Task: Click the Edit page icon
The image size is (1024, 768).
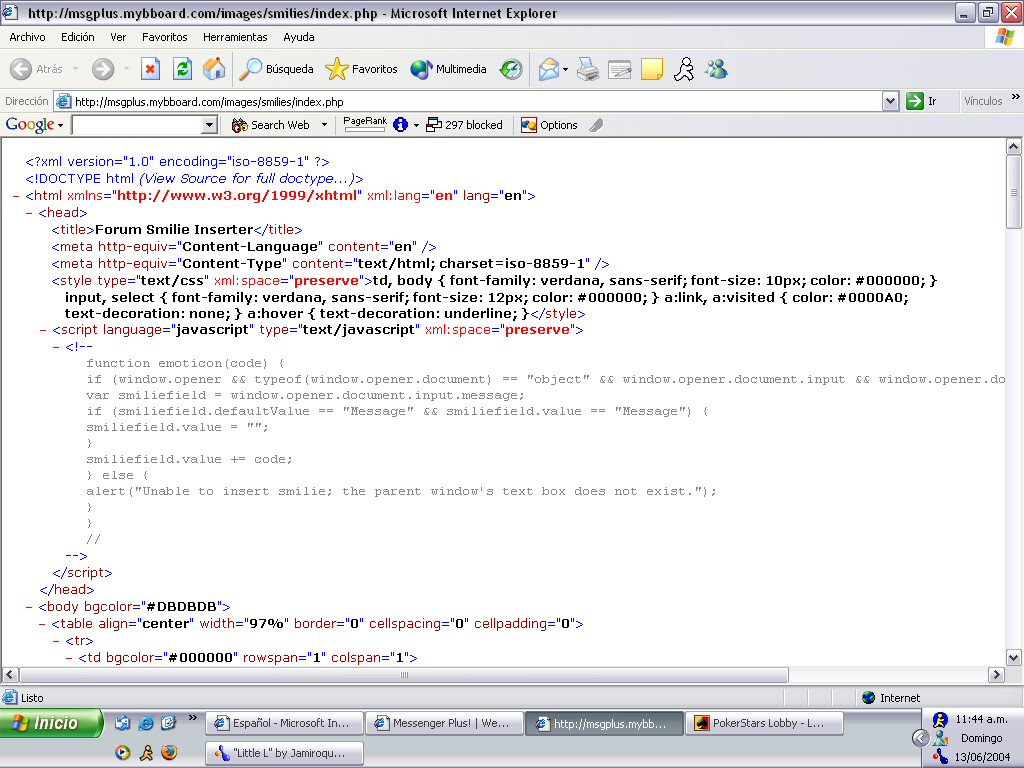Action: tap(619, 69)
